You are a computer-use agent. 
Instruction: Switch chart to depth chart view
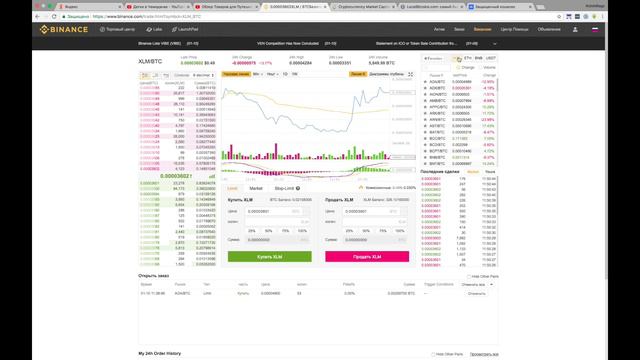pyautogui.click(x=386, y=74)
